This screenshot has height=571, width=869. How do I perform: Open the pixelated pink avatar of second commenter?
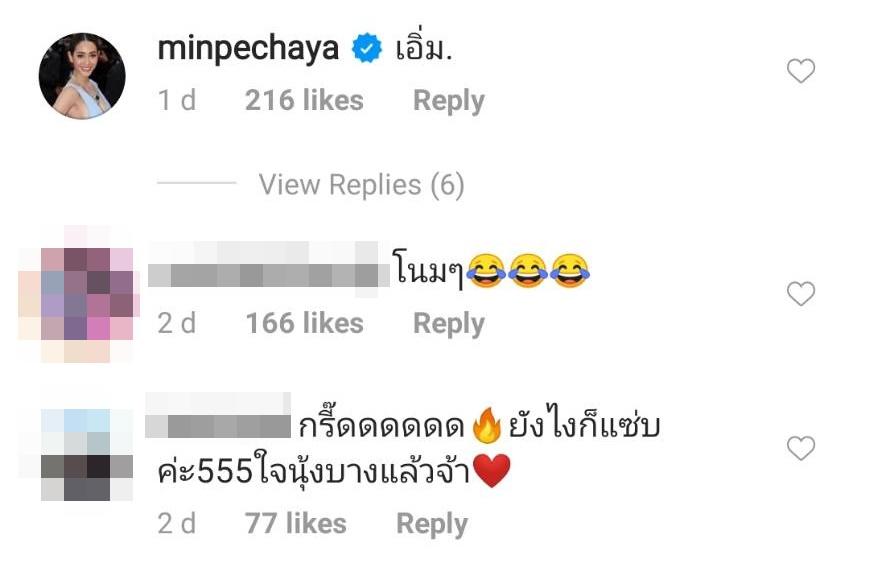tap(79, 294)
